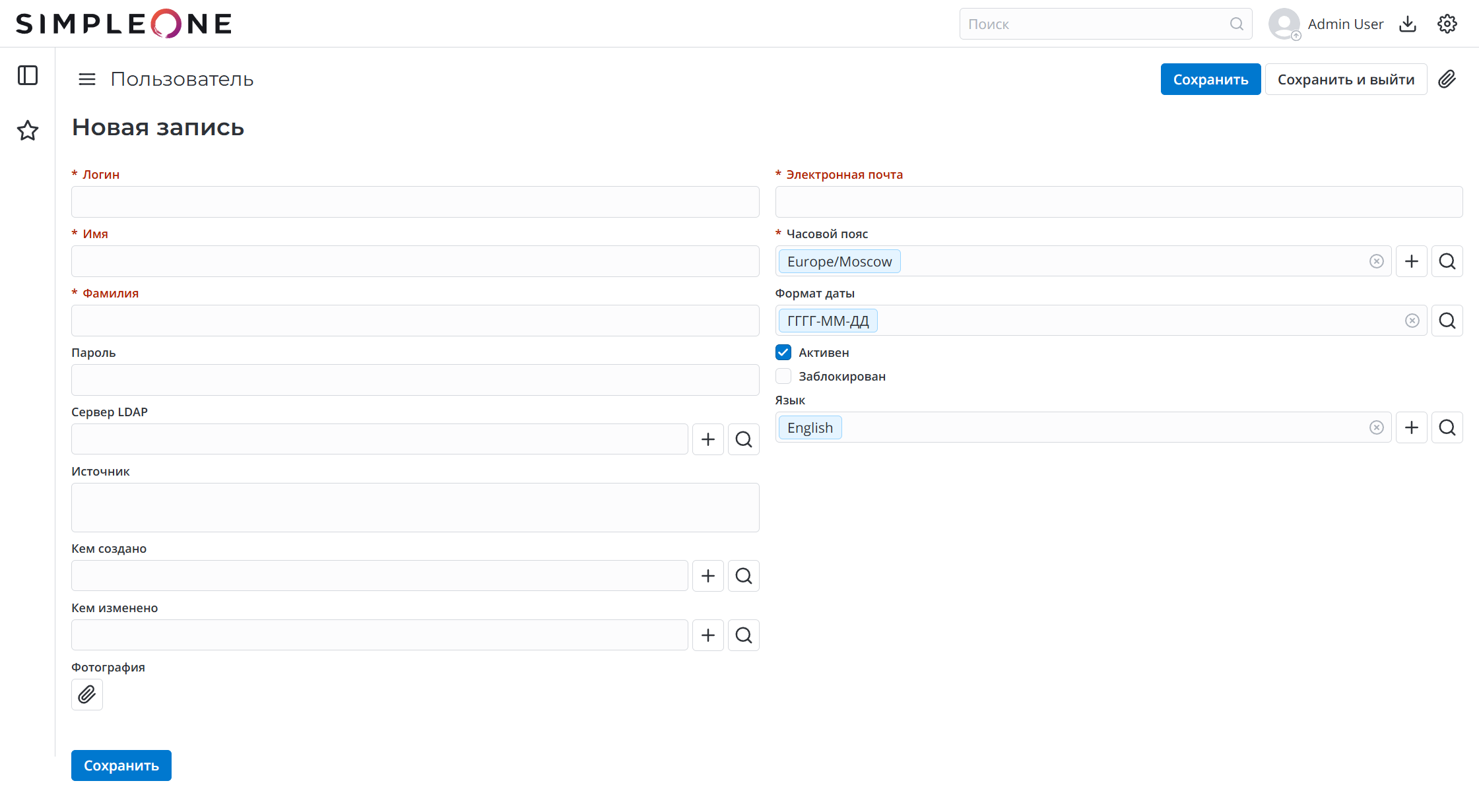
Task: Open the hamburger menu beside Пользователь
Action: click(x=87, y=79)
